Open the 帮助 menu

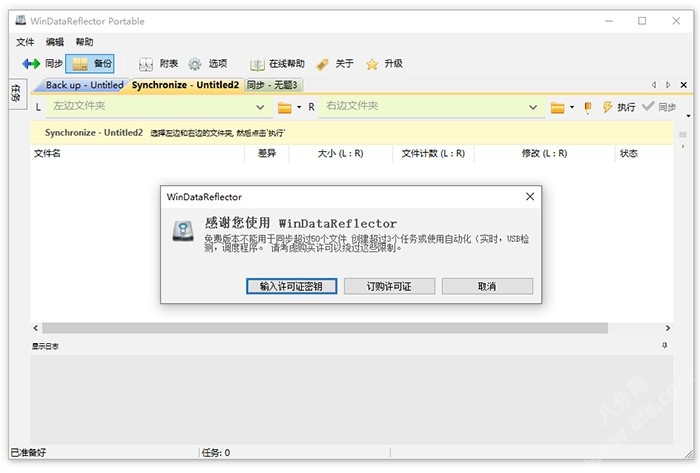pos(84,42)
